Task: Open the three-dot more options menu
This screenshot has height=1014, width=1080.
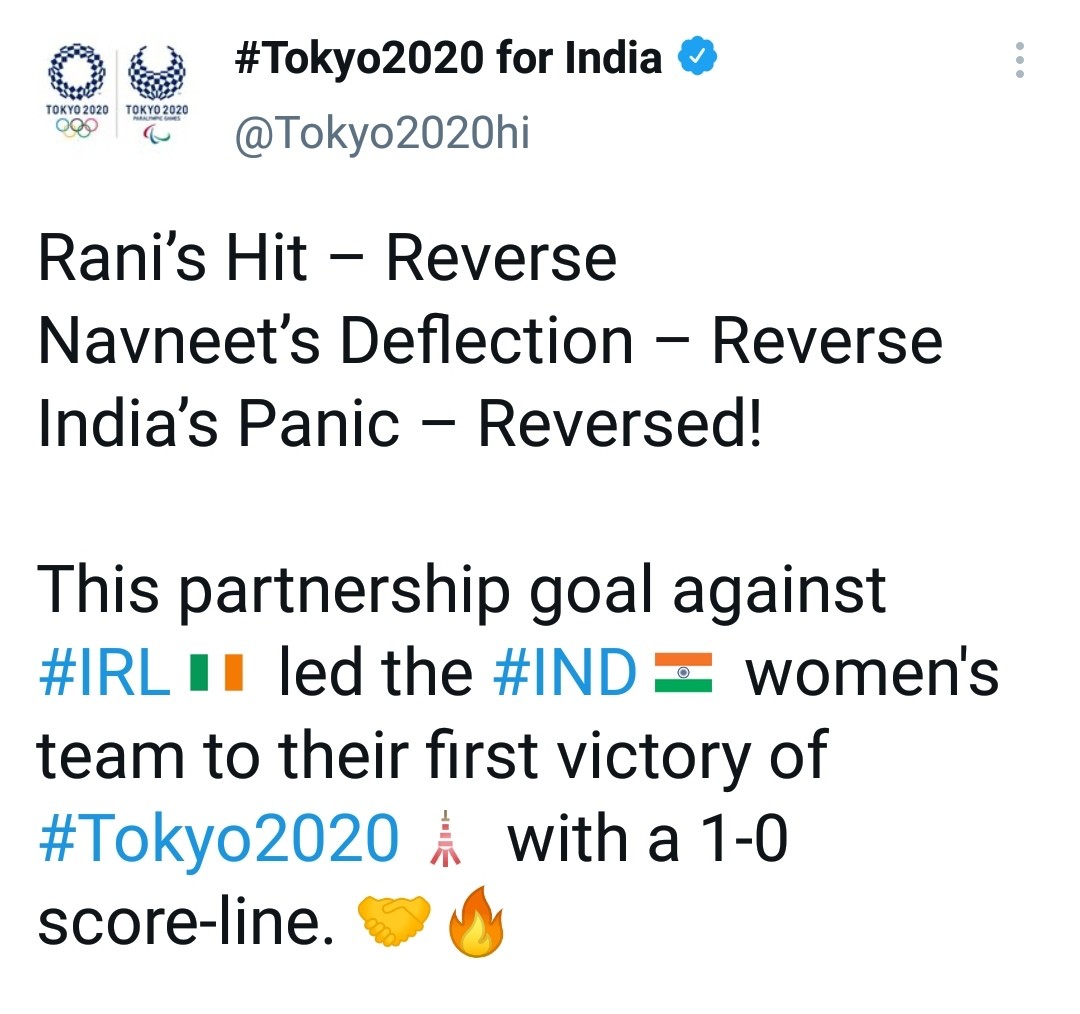Action: pyautogui.click(x=1019, y=61)
